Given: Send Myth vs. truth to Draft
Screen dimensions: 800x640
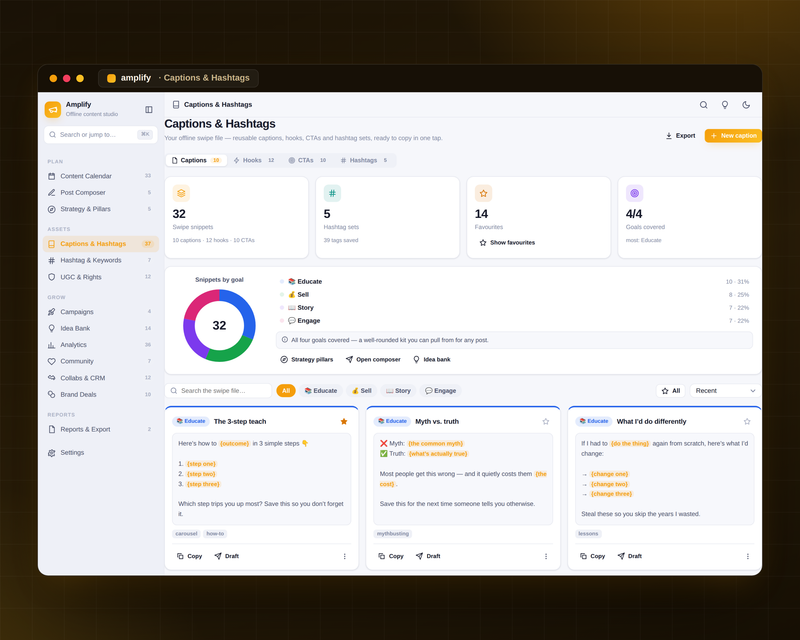Looking at the screenshot, I should point(428,556).
